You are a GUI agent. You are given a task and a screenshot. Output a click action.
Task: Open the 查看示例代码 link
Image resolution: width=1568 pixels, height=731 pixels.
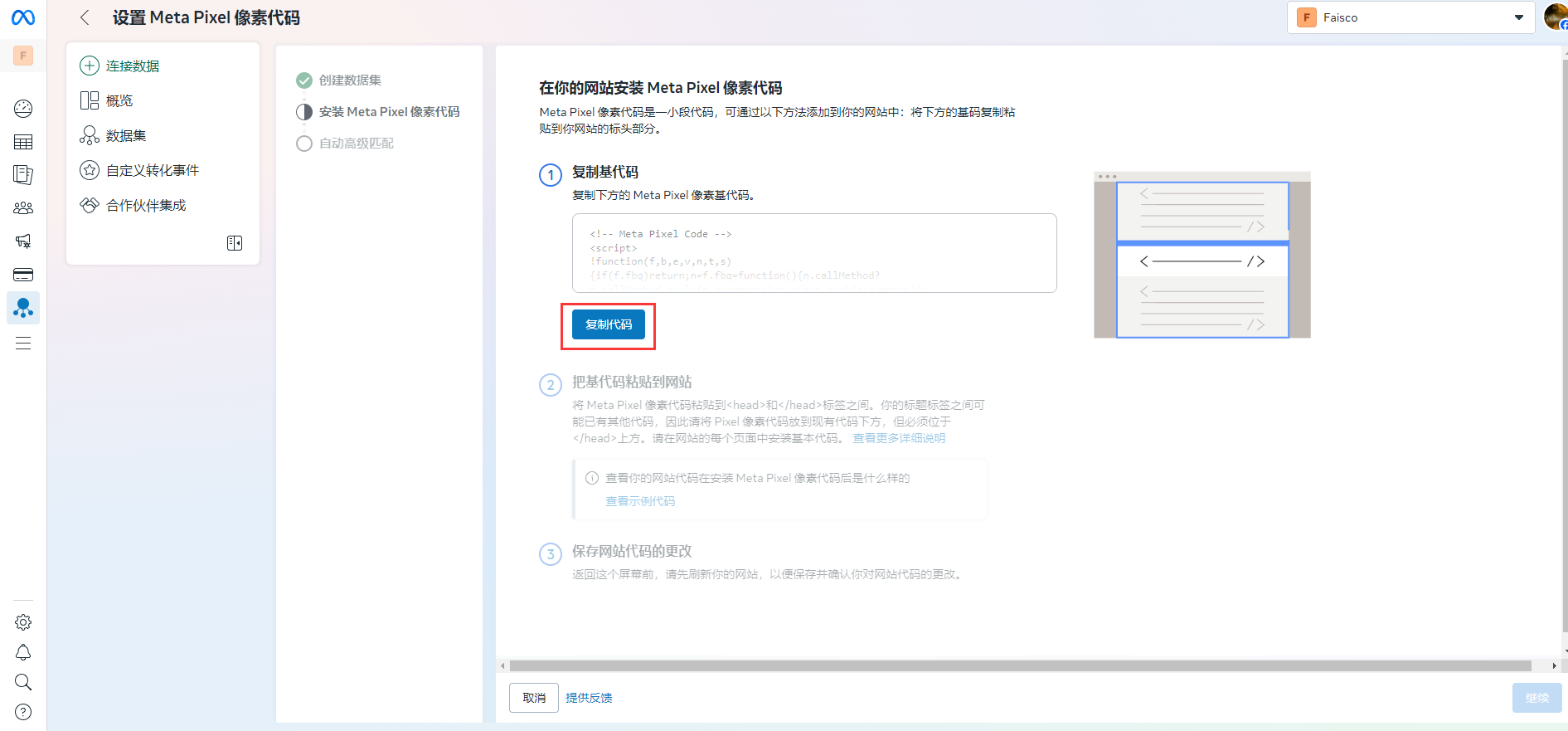640,501
